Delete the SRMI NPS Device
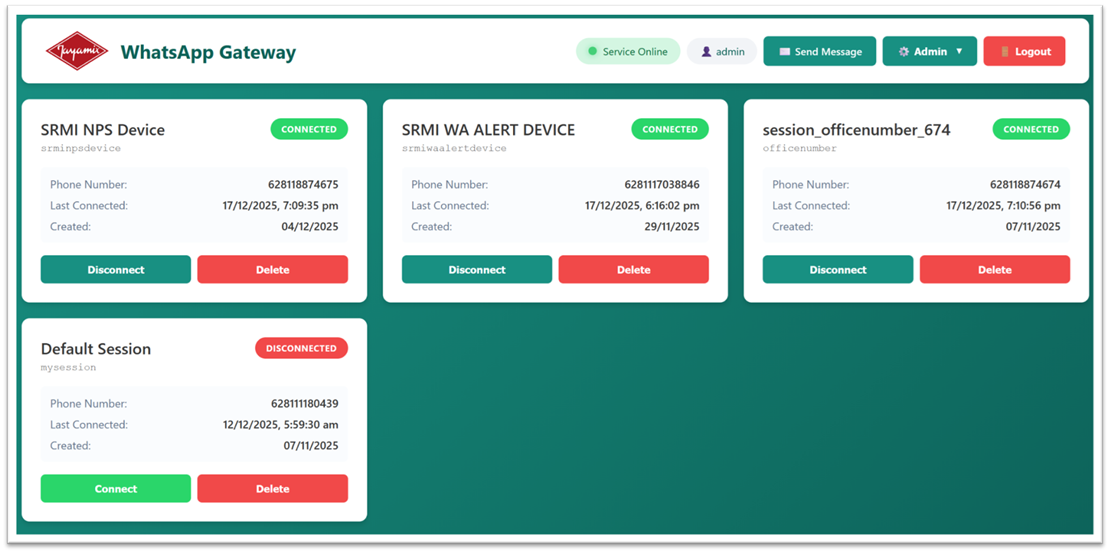Image resolution: width=1110 pixels, height=553 pixels. pyautogui.click(x=273, y=270)
